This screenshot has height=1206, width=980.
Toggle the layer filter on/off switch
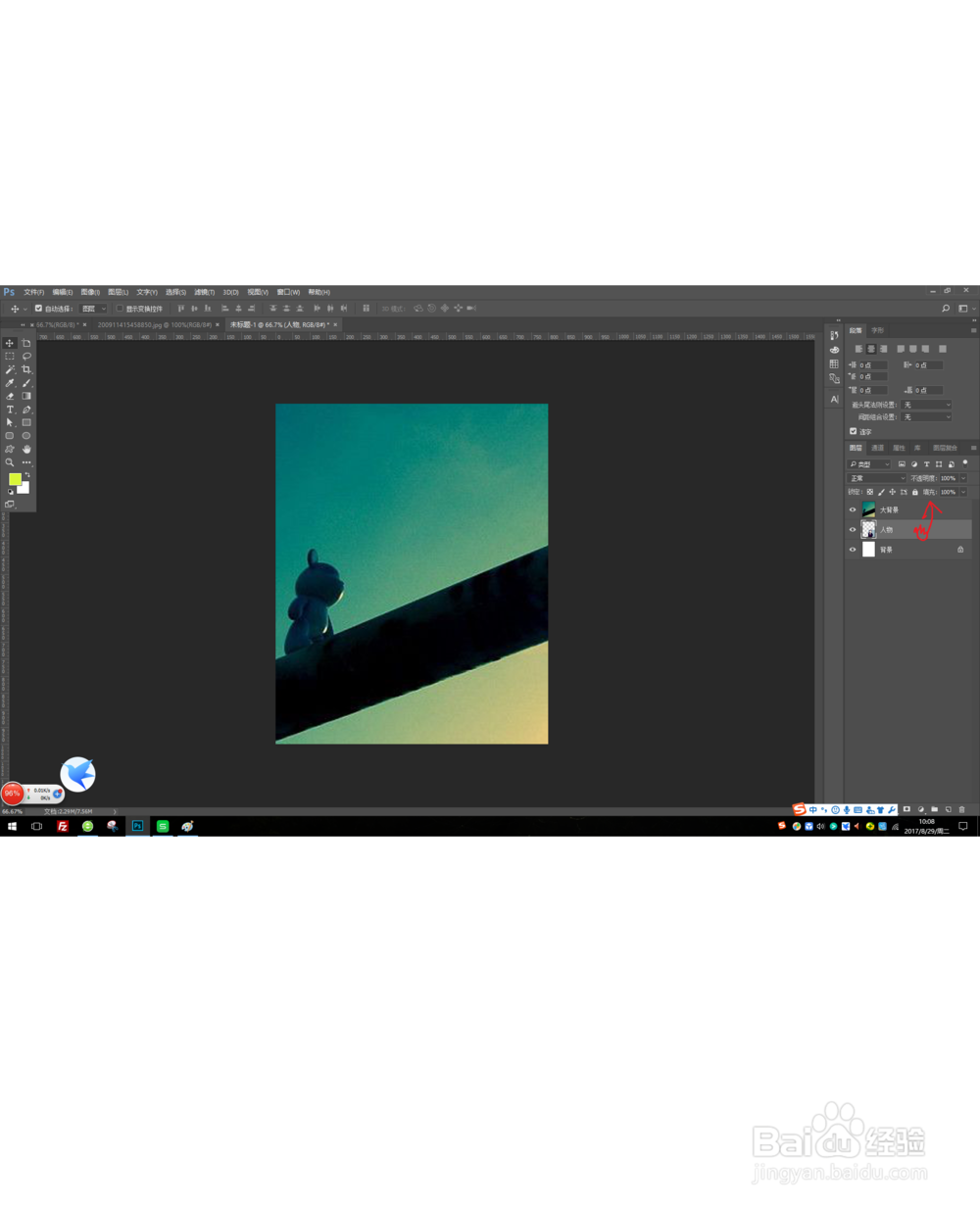[x=965, y=463]
